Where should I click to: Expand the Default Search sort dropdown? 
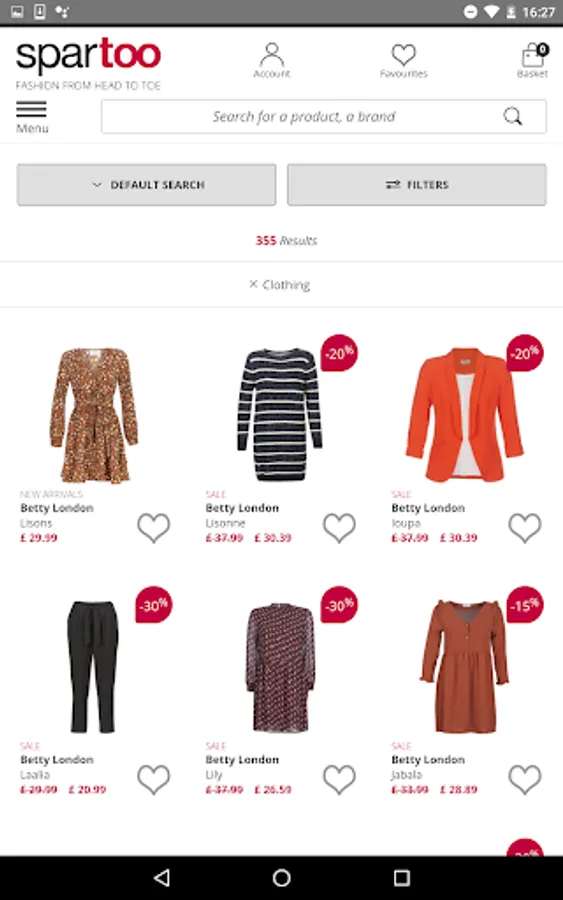pos(146,185)
